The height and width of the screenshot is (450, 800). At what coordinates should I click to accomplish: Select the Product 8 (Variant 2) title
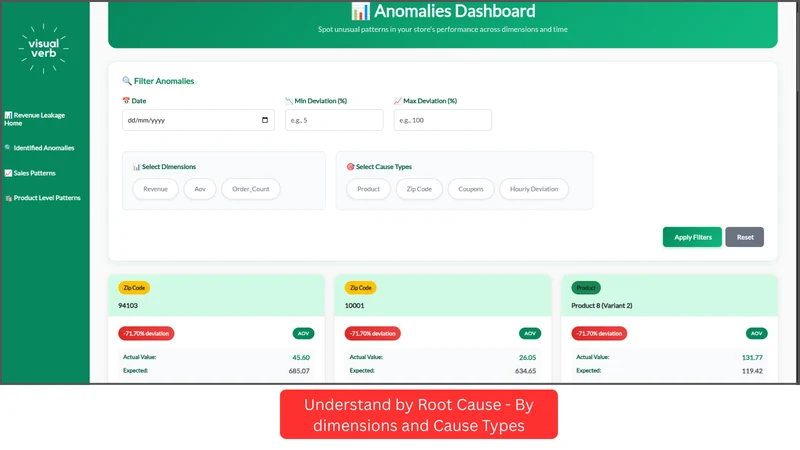tap(602, 306)
